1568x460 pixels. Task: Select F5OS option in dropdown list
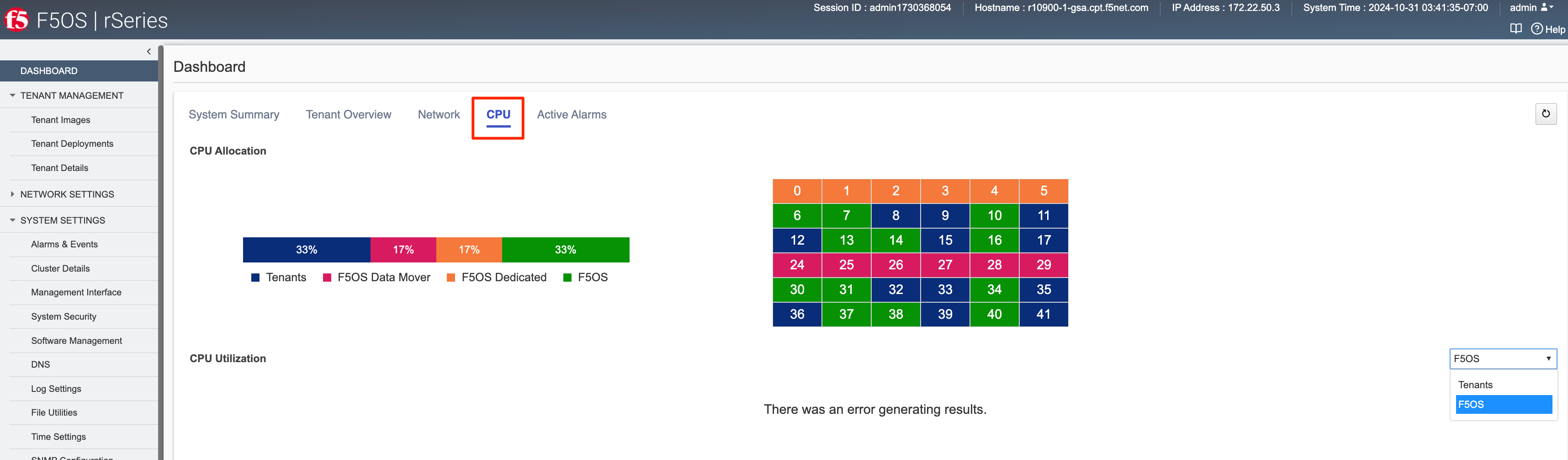1504,404
